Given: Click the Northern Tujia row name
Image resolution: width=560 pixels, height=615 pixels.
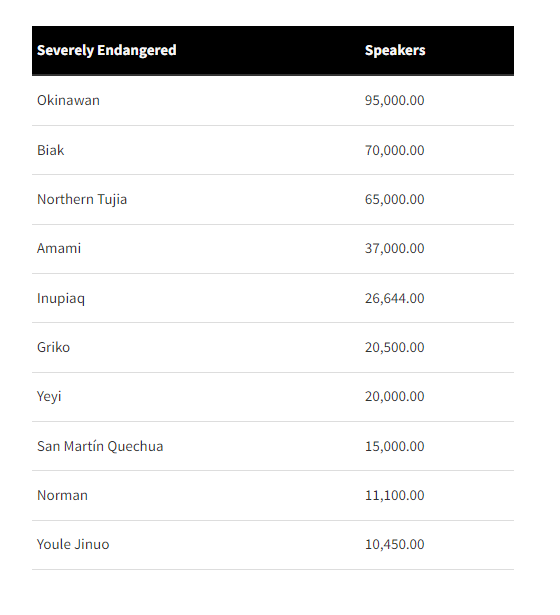Looking at the screenshot, I should (82, 200).
